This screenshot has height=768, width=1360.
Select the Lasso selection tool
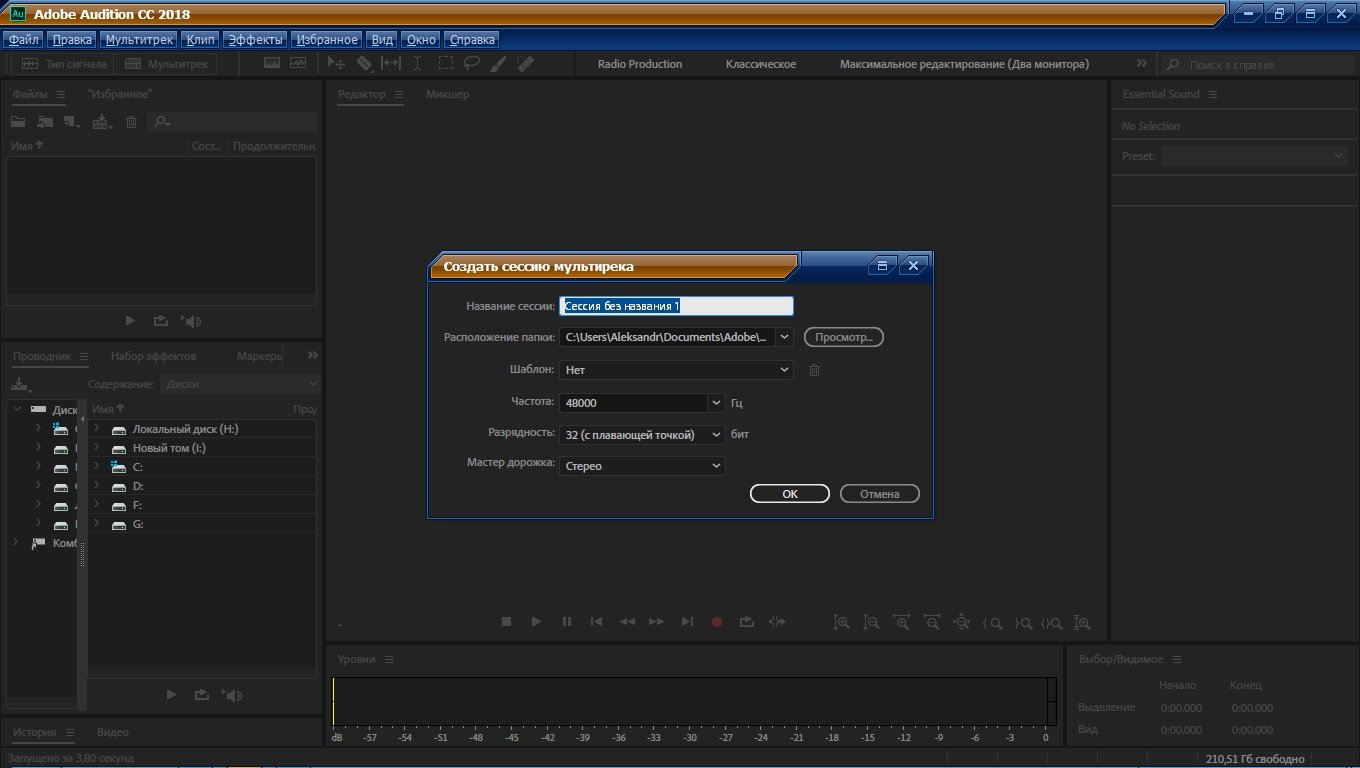472,63
